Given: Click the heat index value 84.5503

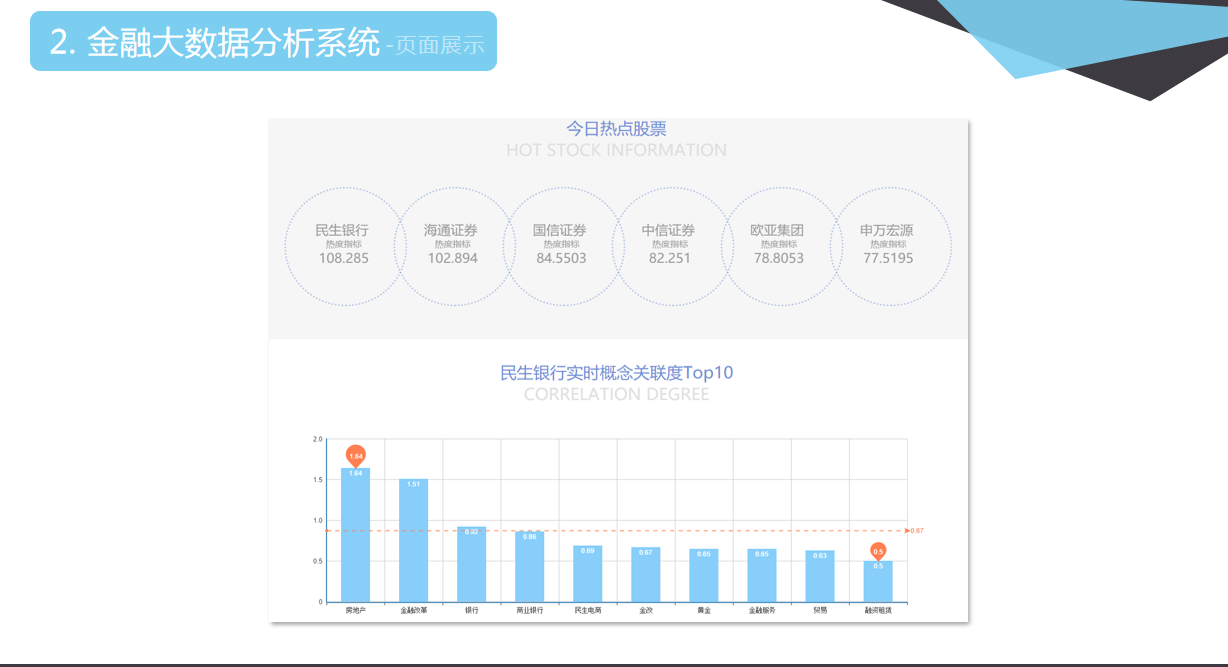Looking at the screenshot, I should point(562,258).
